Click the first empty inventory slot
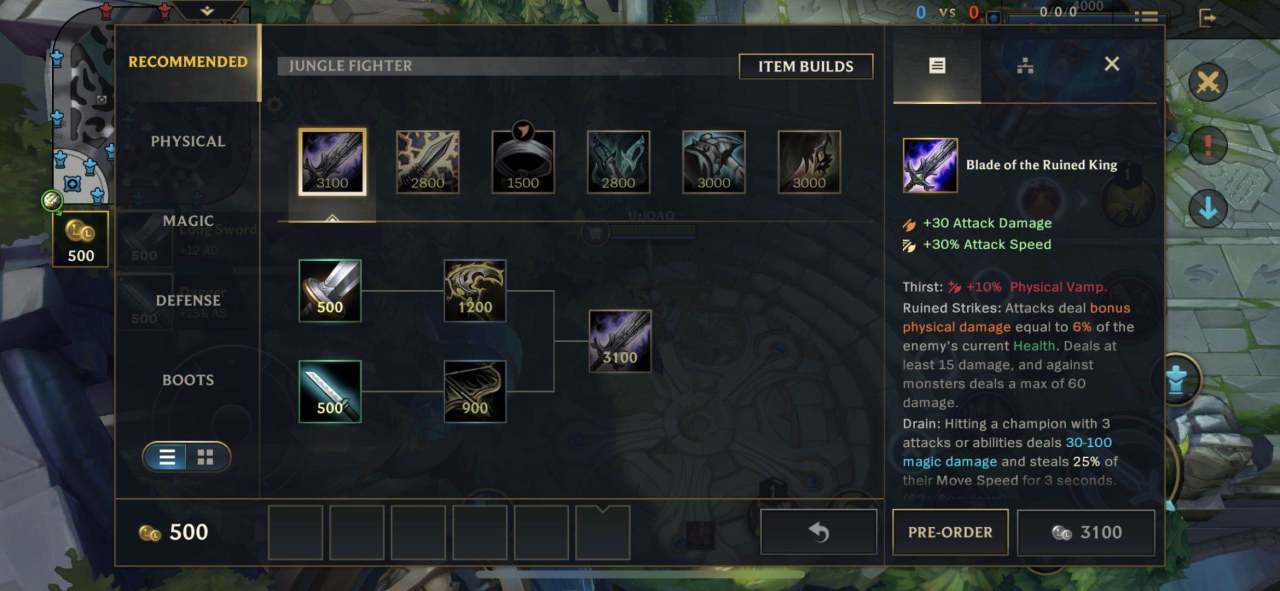 click(296, 532)
